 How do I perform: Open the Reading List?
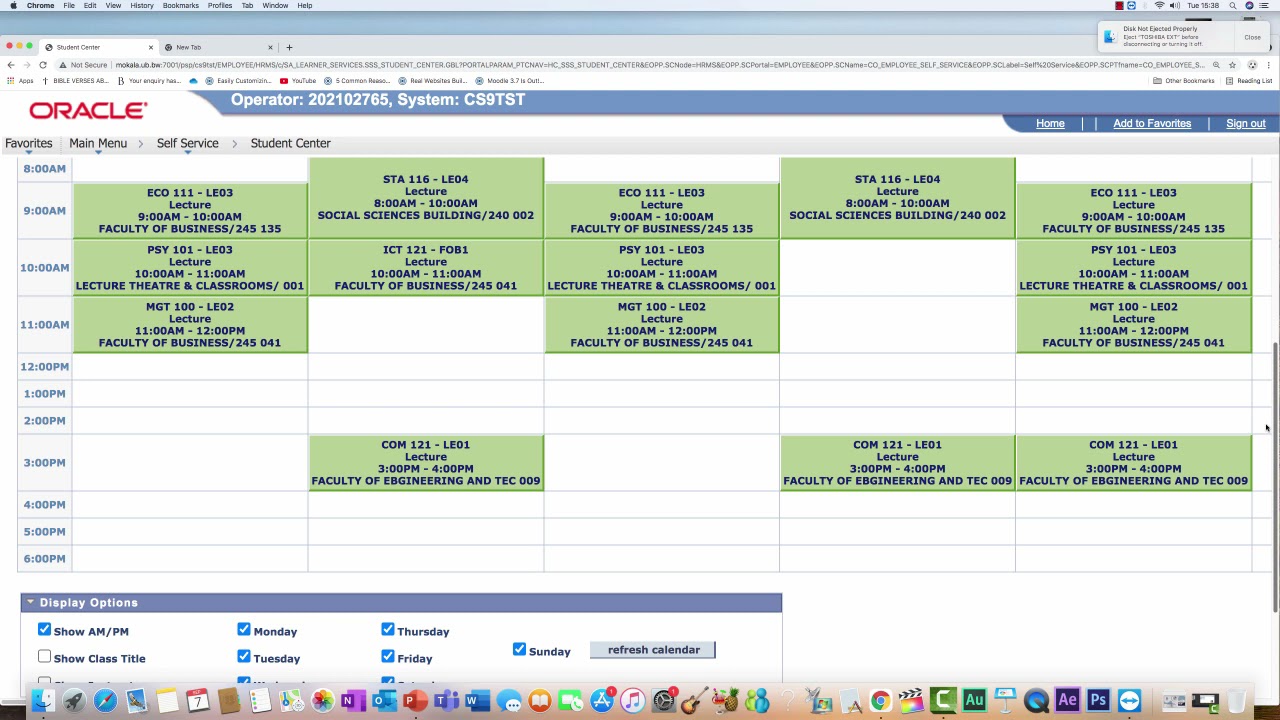point(1249,81)
